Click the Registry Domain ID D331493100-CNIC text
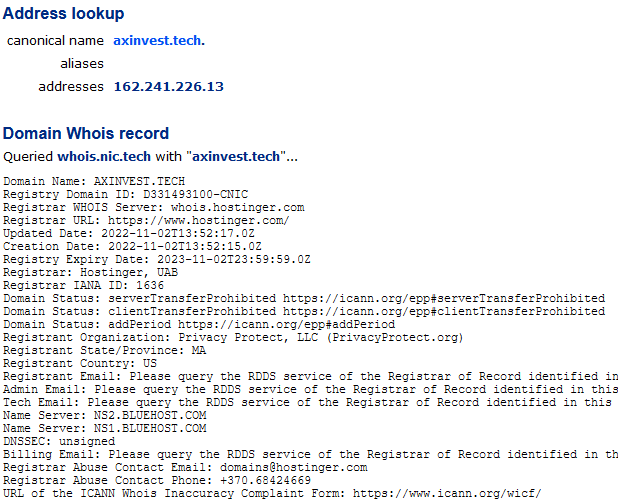This screenshot has width=618, height=501. pyautogui.click(x=195, y=194)
